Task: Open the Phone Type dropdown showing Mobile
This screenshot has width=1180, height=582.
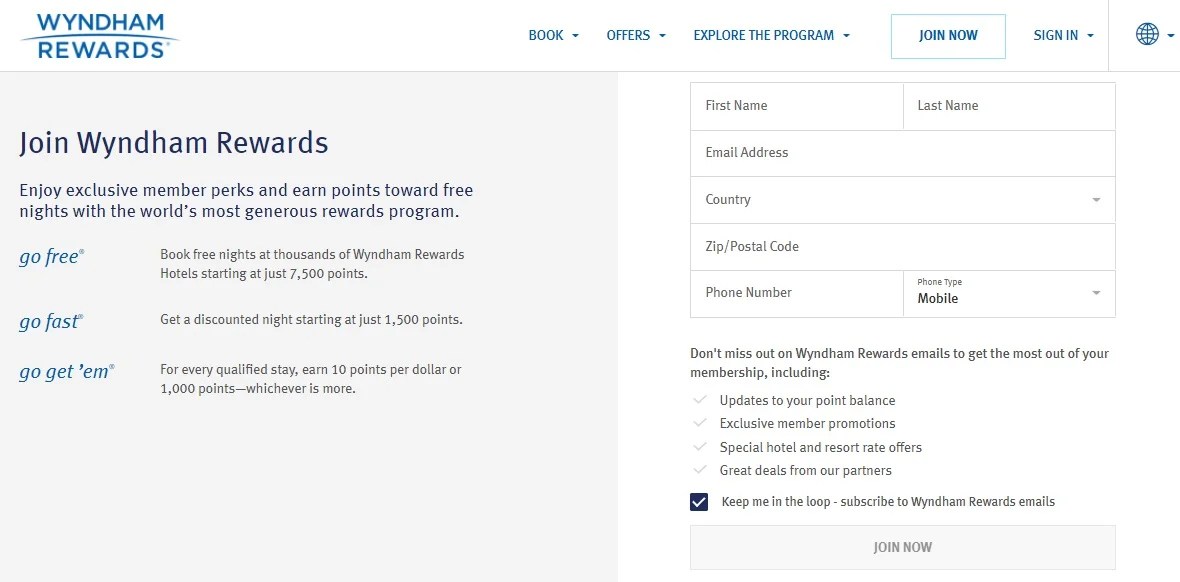Action: click(1097, 294)
